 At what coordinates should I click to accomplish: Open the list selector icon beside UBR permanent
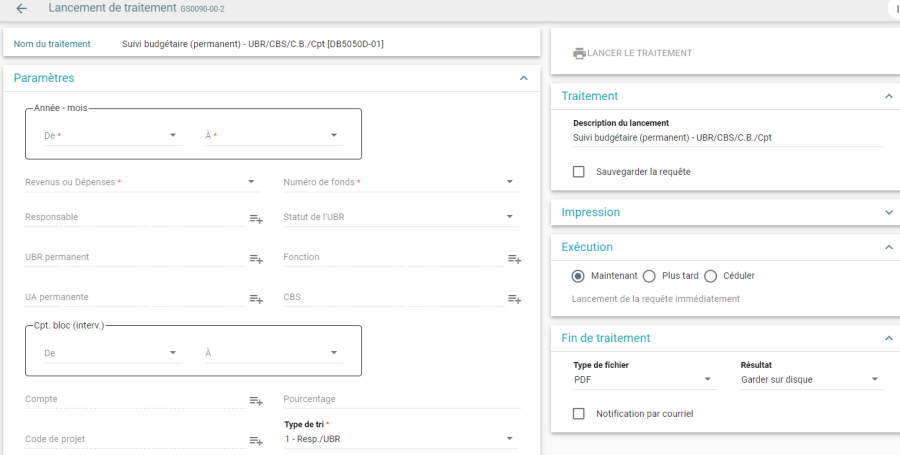pos(256,259)
